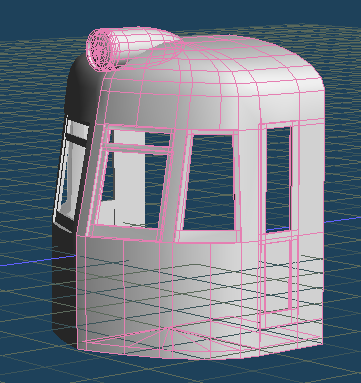Select the pillar between middle and narrow windows
Viewport: 361px width, 383px height.
(x=248, y=182)
